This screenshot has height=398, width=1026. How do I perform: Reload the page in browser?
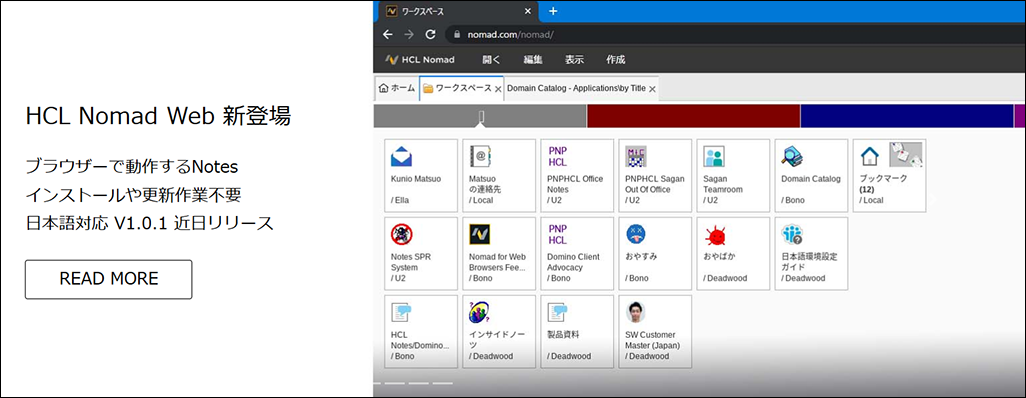[x=430, y=34]
